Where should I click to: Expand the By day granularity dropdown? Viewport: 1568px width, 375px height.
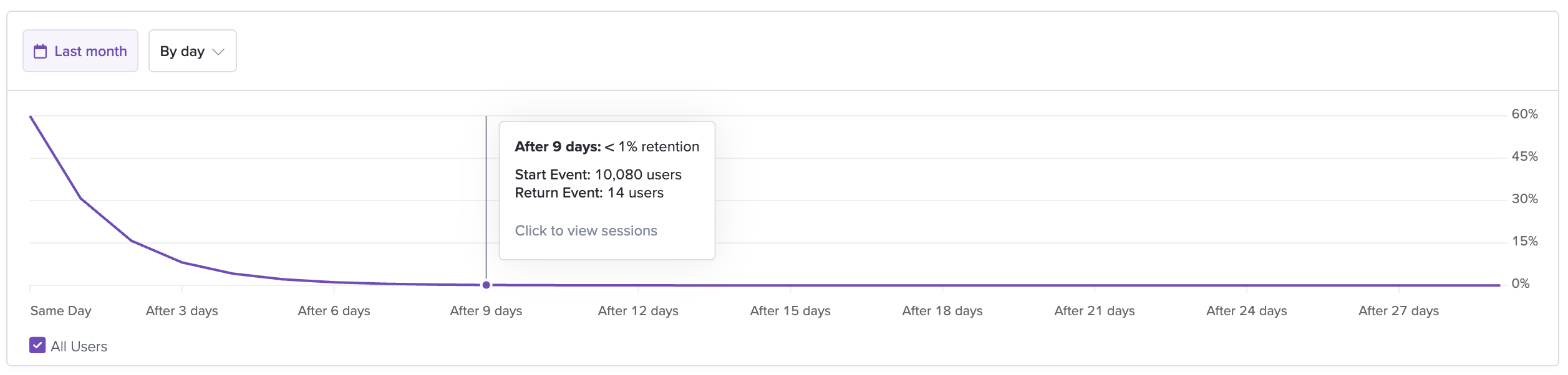click(x=192, y=51)
